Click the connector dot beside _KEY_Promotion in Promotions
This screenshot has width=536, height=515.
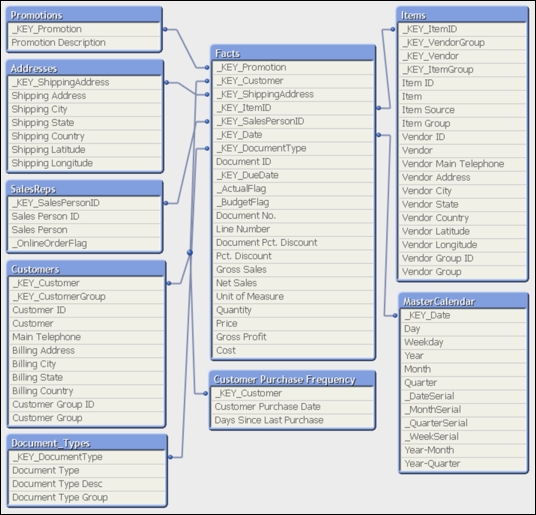[165, 29]
